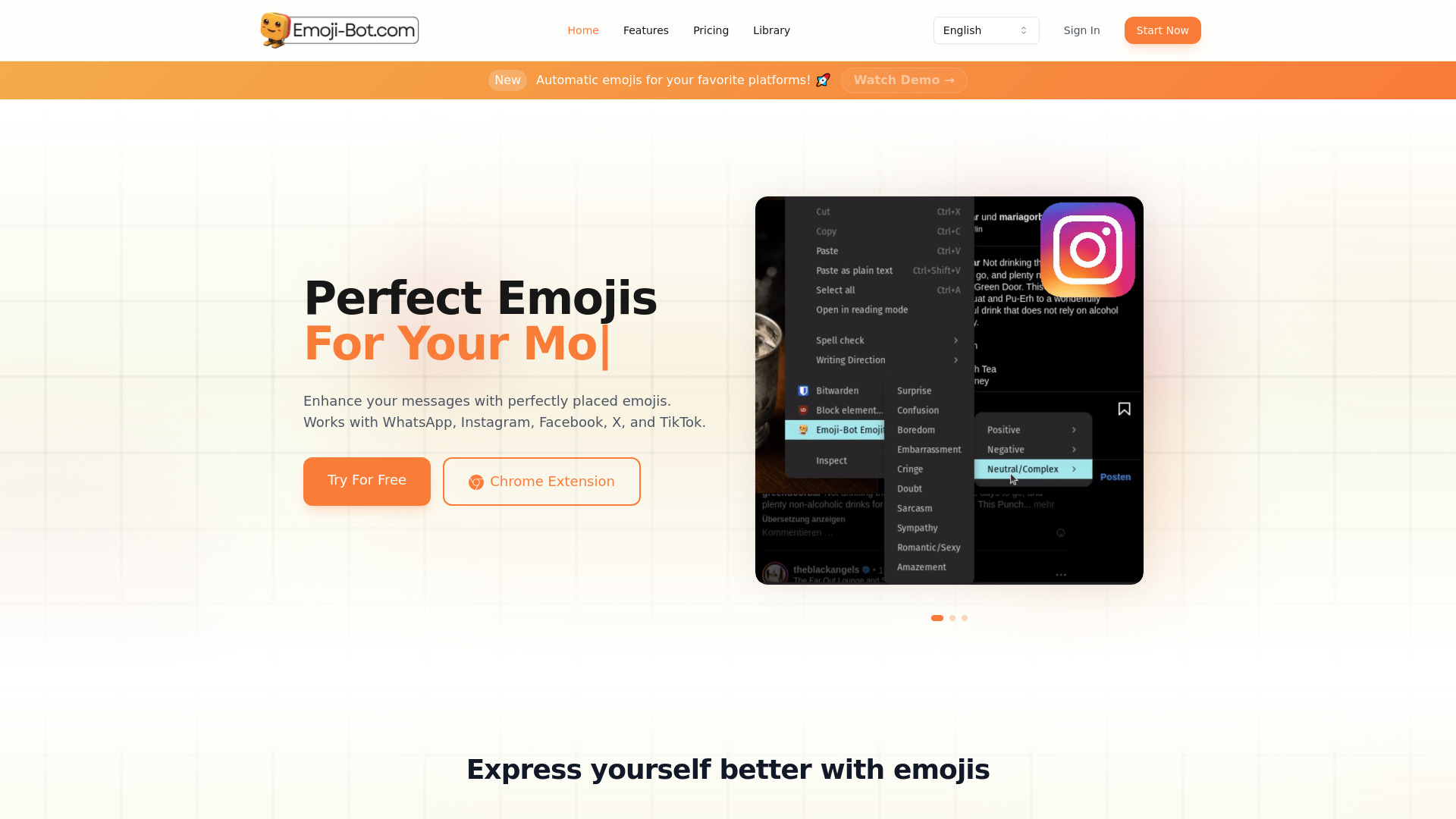Click the second carousel dot indicator

pyautogui.click(x=952, y=617)
